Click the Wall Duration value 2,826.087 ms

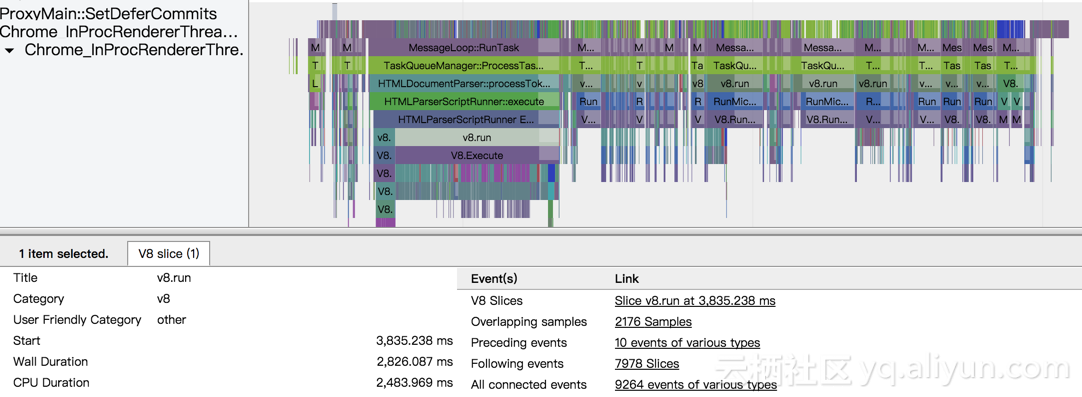coord(414,362)
